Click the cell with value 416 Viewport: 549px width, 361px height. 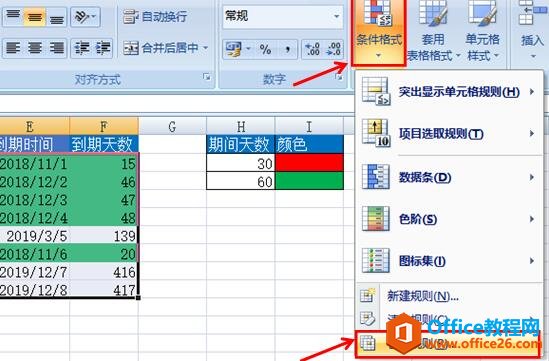point(104,272)
